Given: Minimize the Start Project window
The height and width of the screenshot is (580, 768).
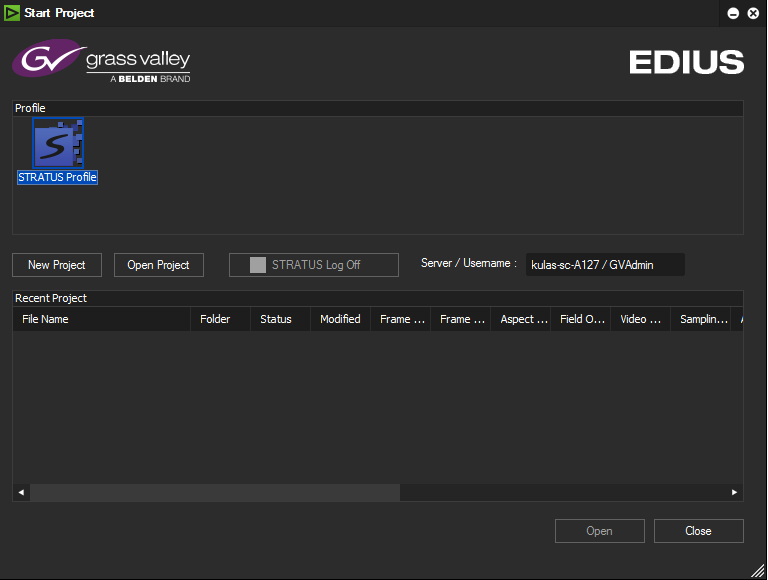Looking at the screenshot, I should pyautogui.click(x=733, y=13).
